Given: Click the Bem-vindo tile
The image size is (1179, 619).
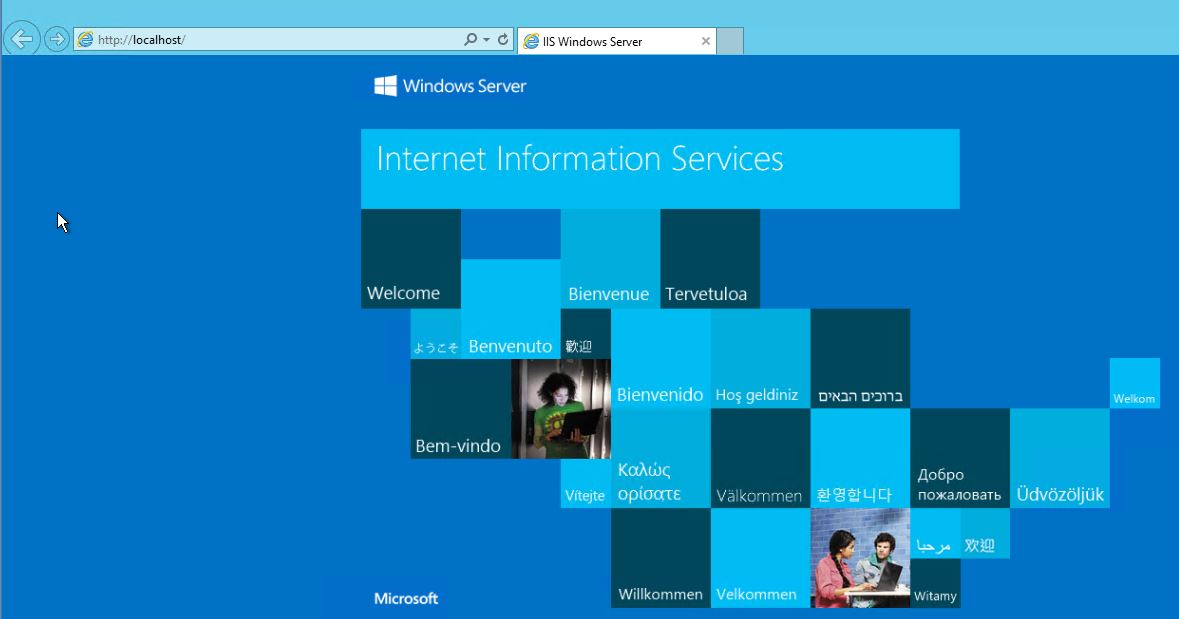Looking at the screenshot, I should [461, 408].
